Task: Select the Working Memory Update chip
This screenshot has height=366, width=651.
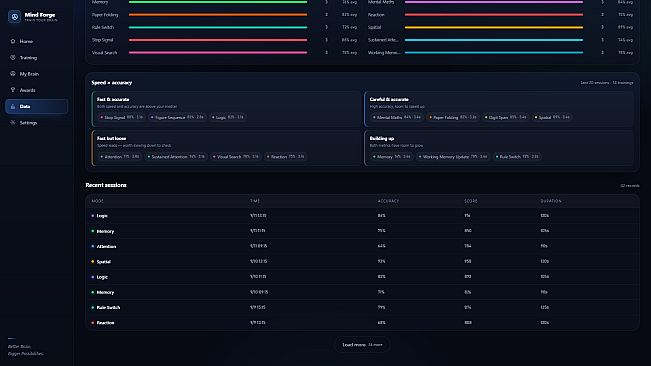Action: click(x=453, y=157)
